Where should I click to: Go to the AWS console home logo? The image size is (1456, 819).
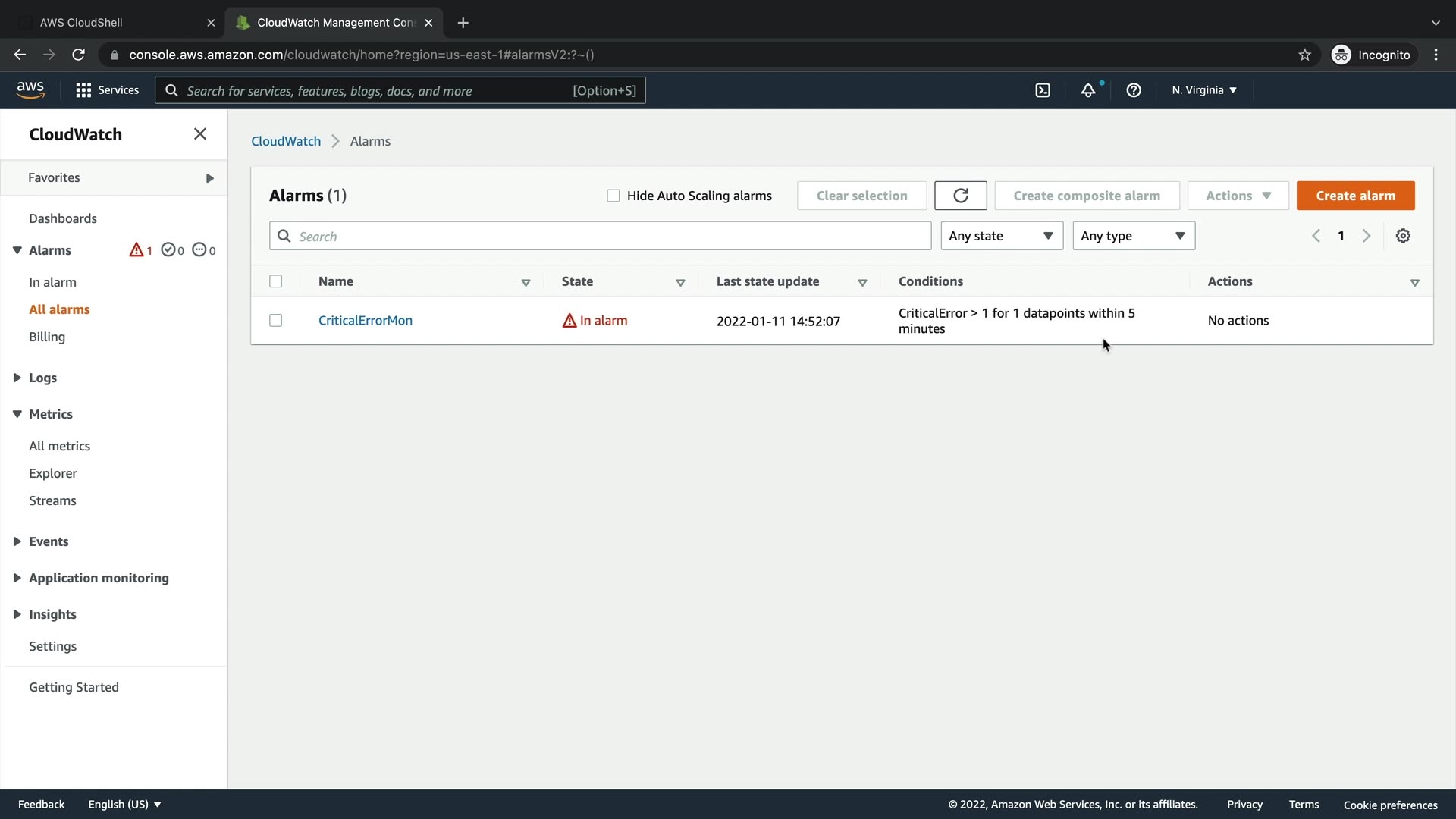pos(30,89)
